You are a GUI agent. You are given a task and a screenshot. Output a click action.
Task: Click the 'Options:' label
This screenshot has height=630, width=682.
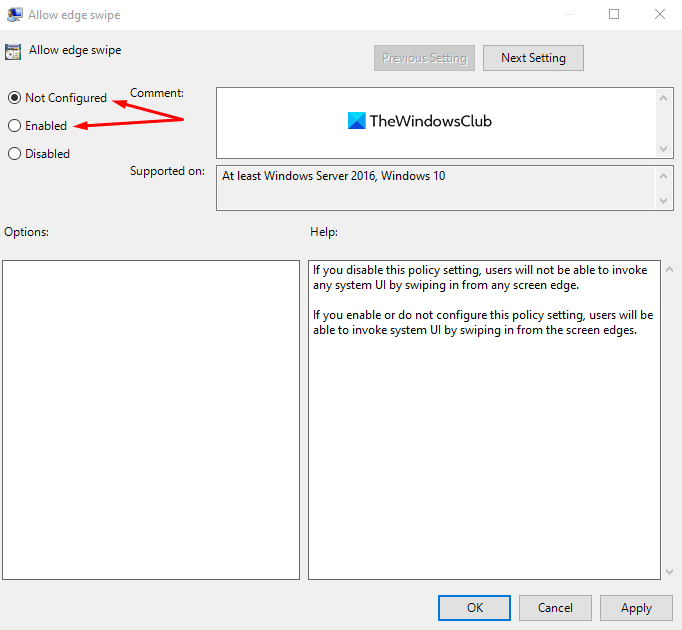(x=27, y=232)
